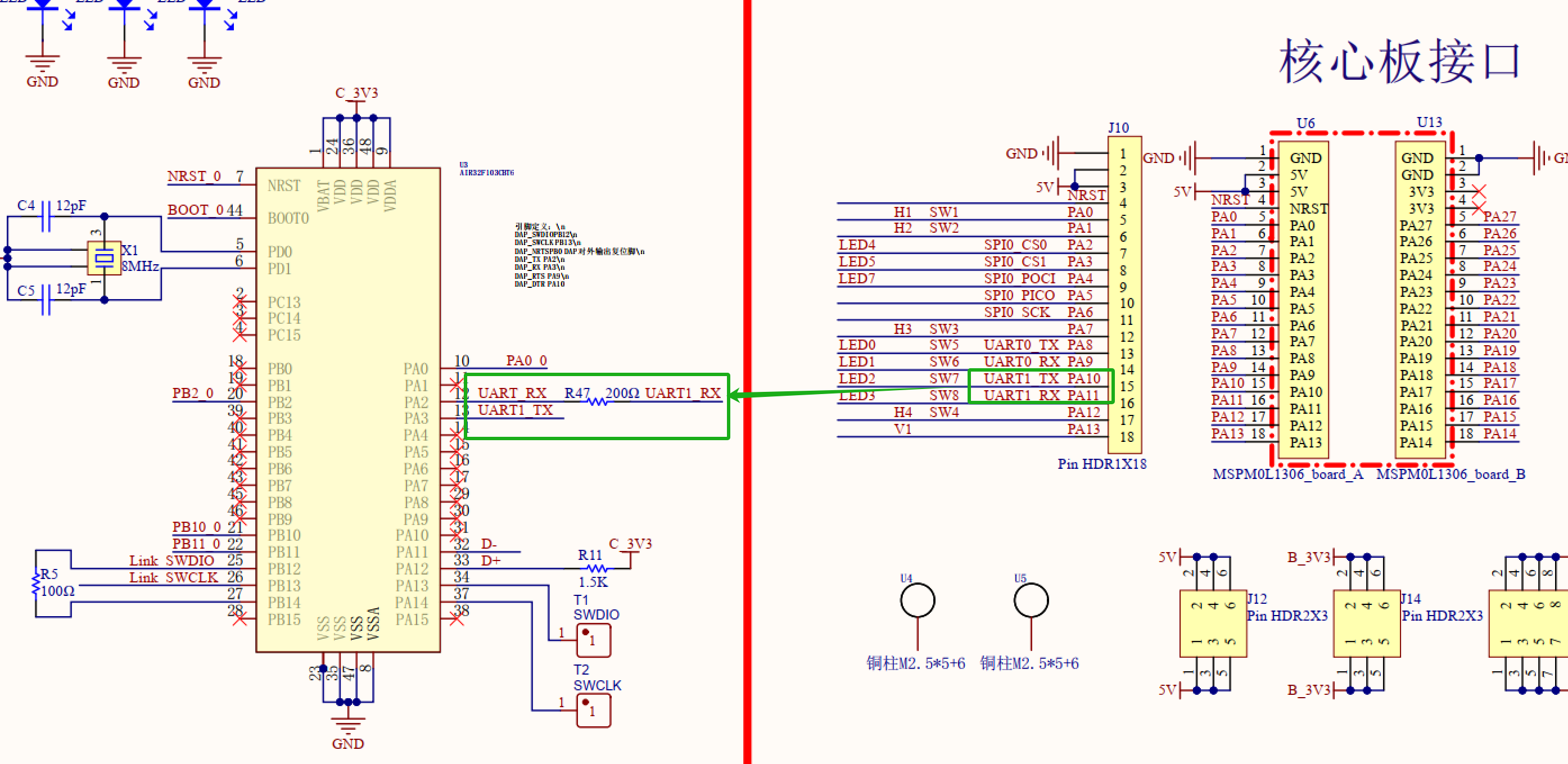Screen dimensions: 1568x764
Task: Select the GND symbol below the MCU
Action: tap(347, 725)
